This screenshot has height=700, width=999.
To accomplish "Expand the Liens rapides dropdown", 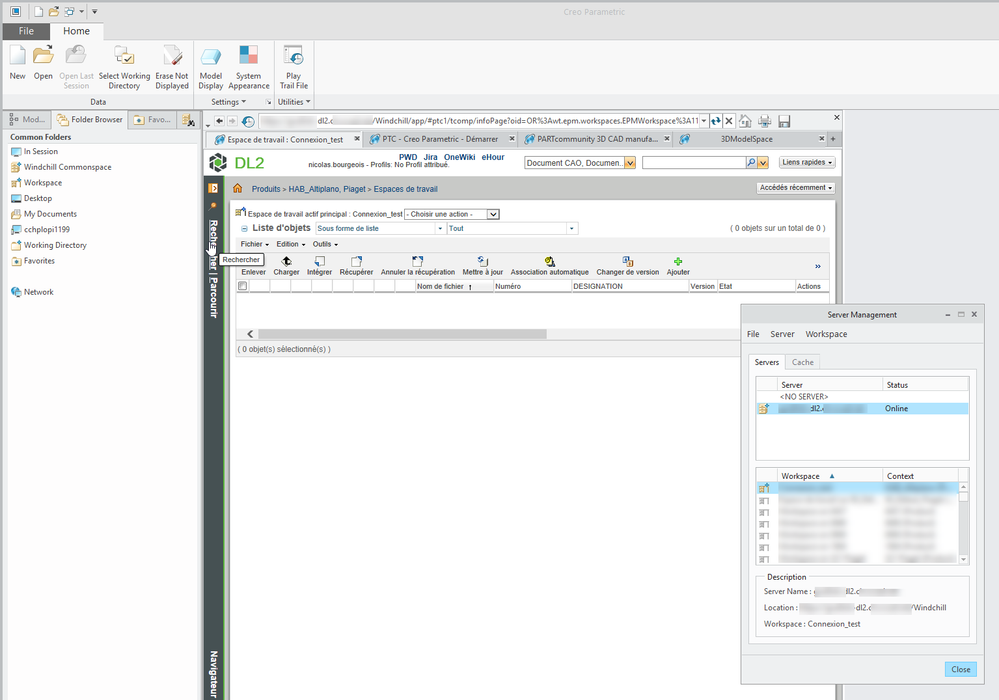I will [807, 162].
